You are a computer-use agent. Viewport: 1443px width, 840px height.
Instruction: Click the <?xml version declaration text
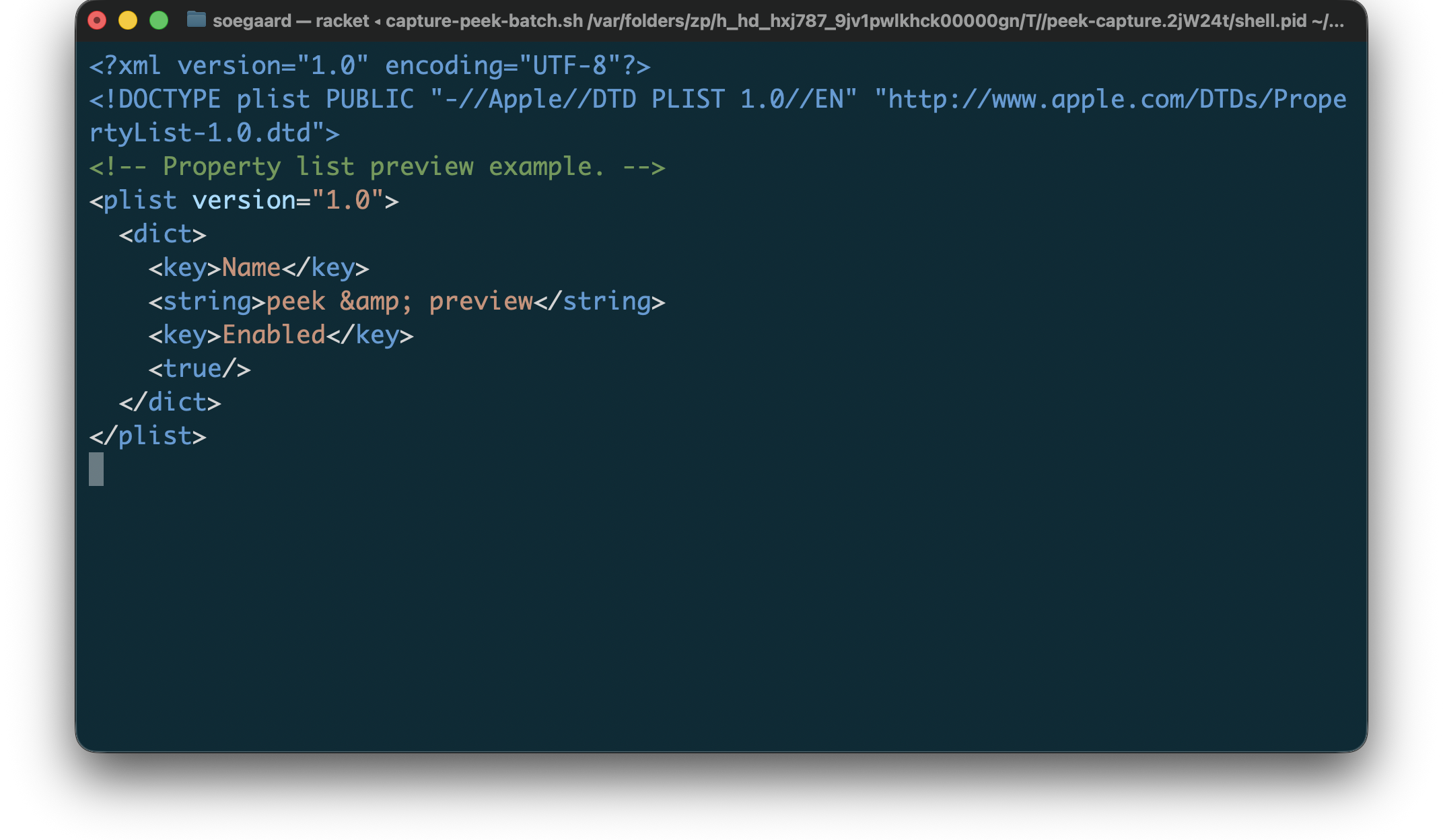click(229, 66)
